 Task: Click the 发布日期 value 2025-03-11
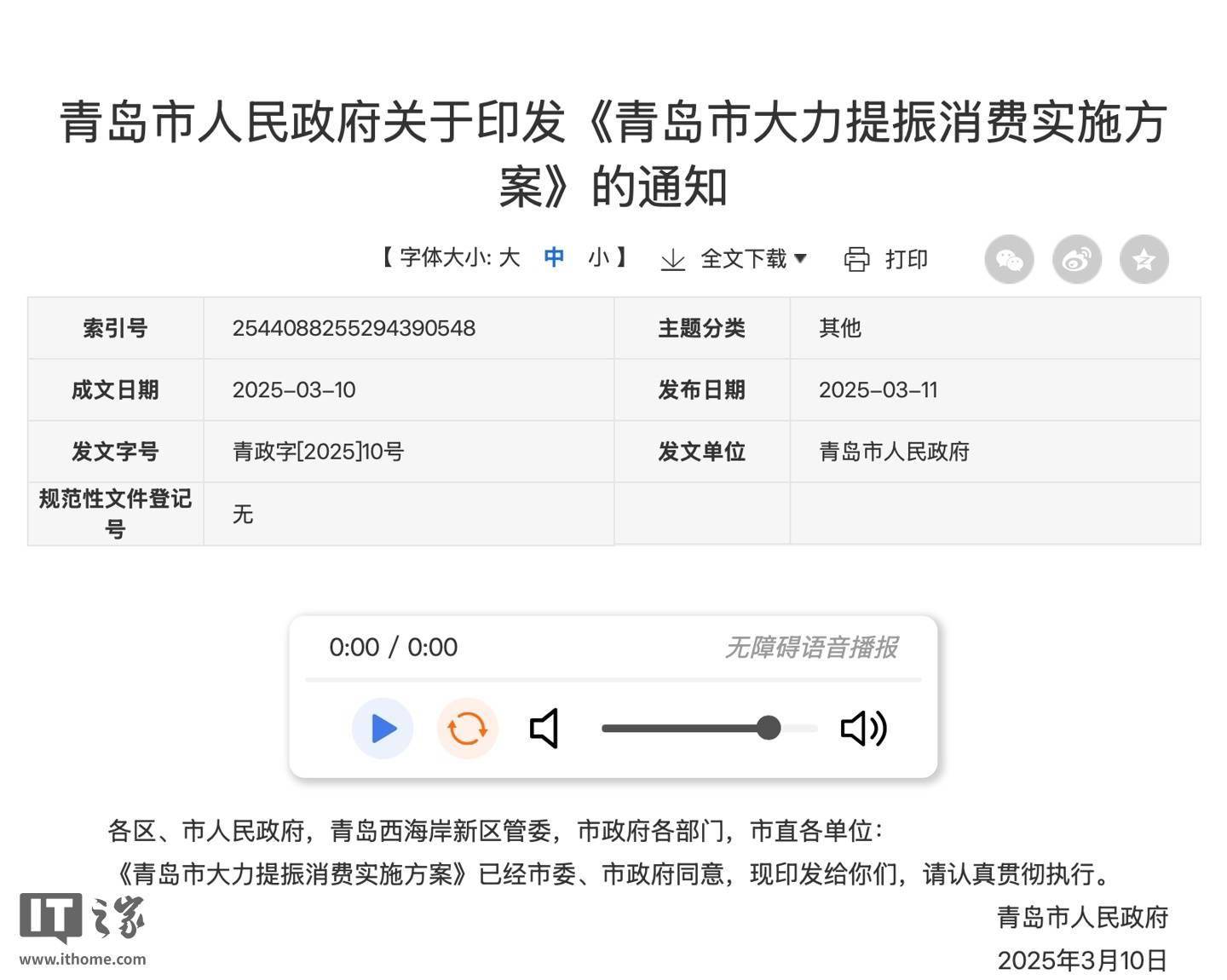(878, 389)
